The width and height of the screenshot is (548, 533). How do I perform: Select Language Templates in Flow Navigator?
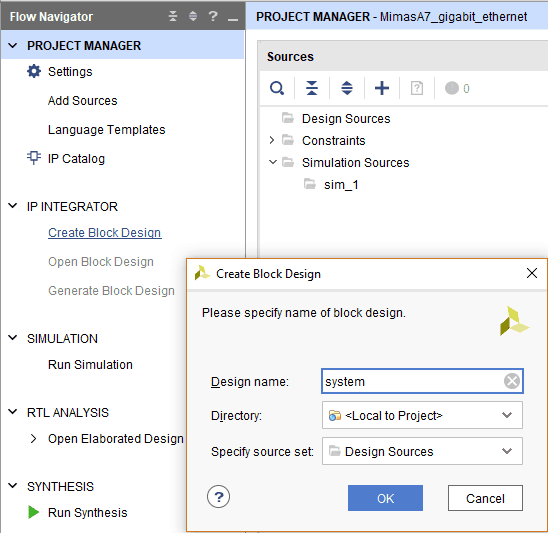point(106,130)
